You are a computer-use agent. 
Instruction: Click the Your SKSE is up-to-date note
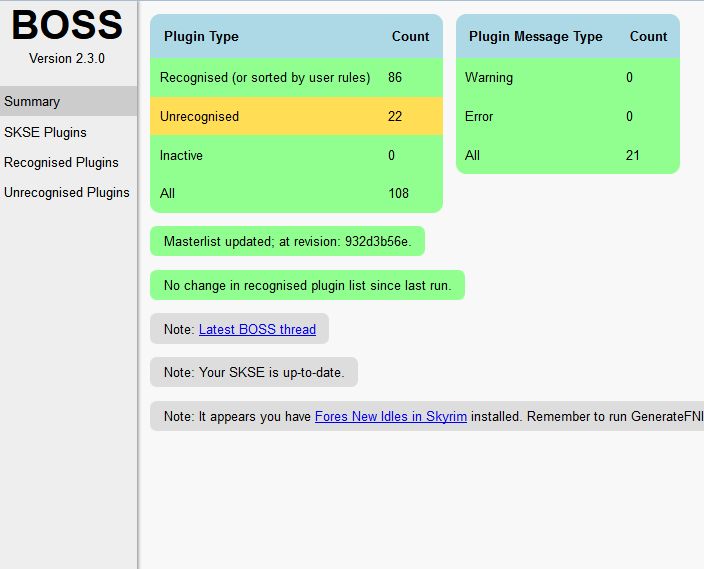(x=254, y=372)
